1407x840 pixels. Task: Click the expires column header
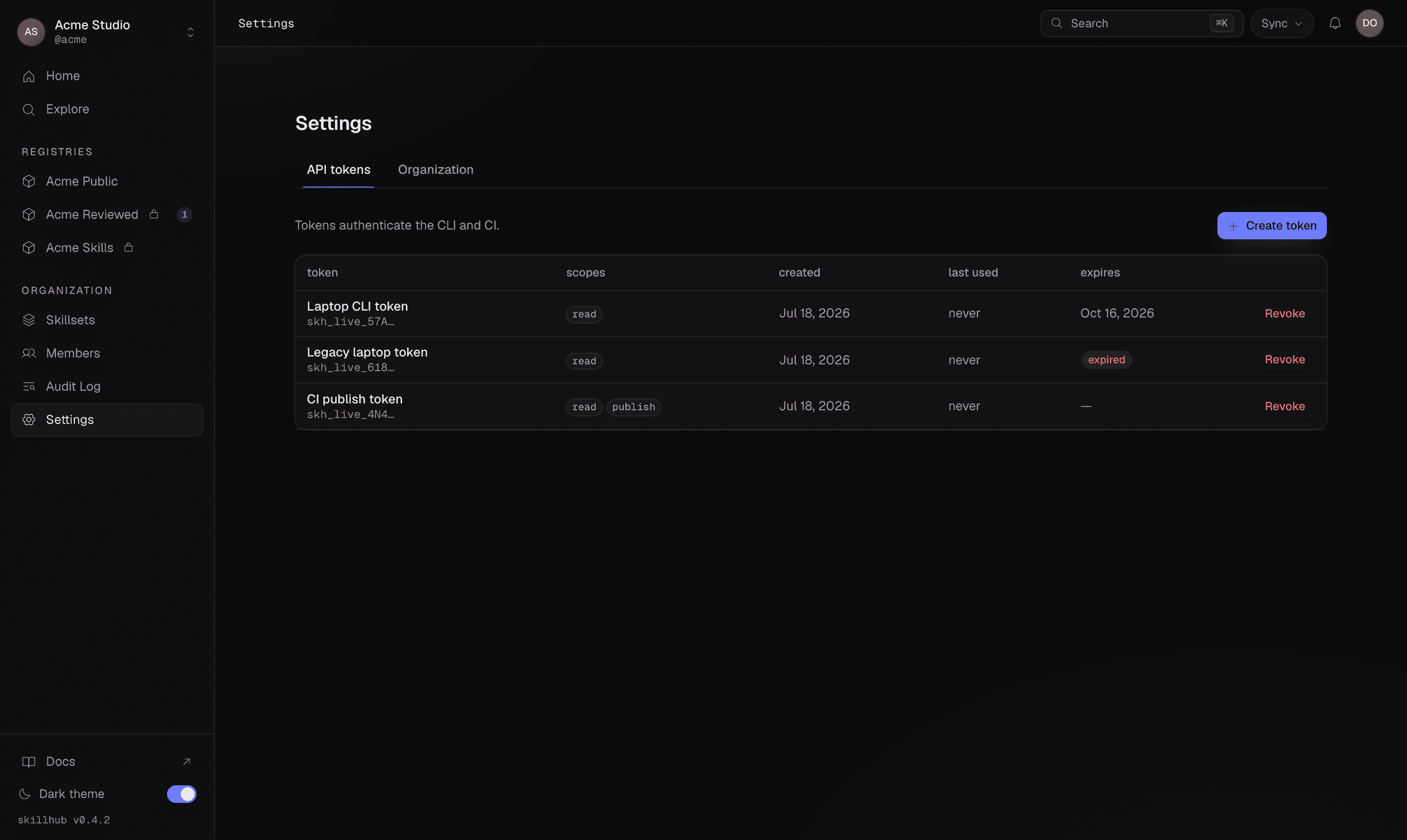click(x=1100, y=273)
